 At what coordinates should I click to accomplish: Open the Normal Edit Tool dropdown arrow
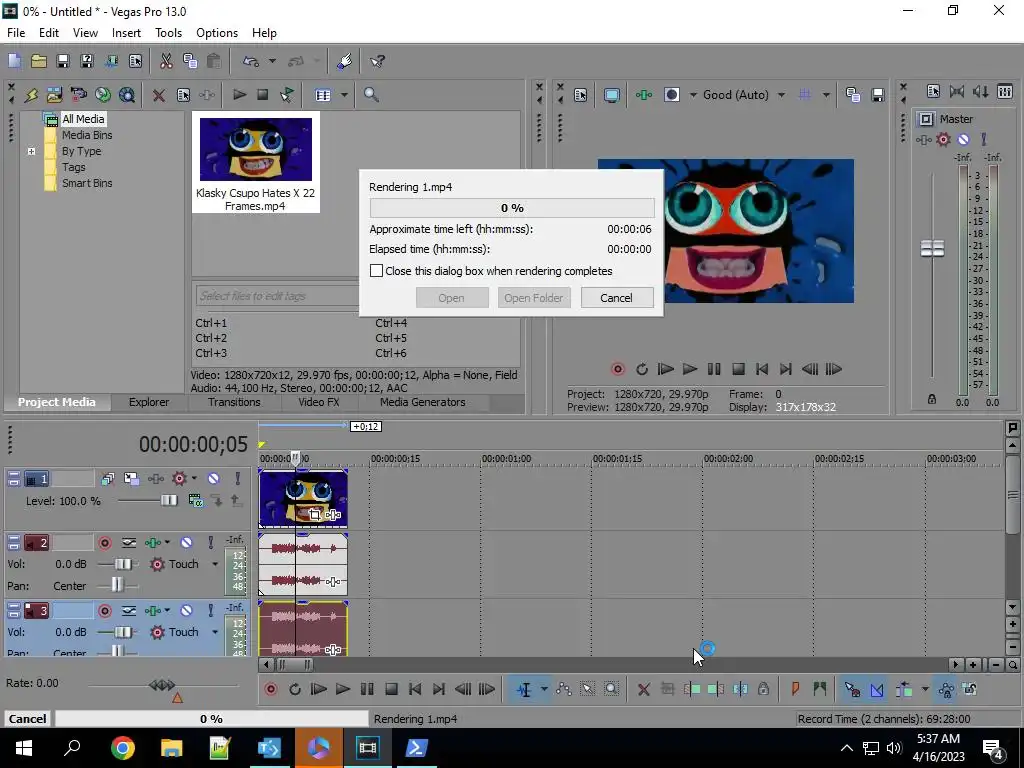543,689
